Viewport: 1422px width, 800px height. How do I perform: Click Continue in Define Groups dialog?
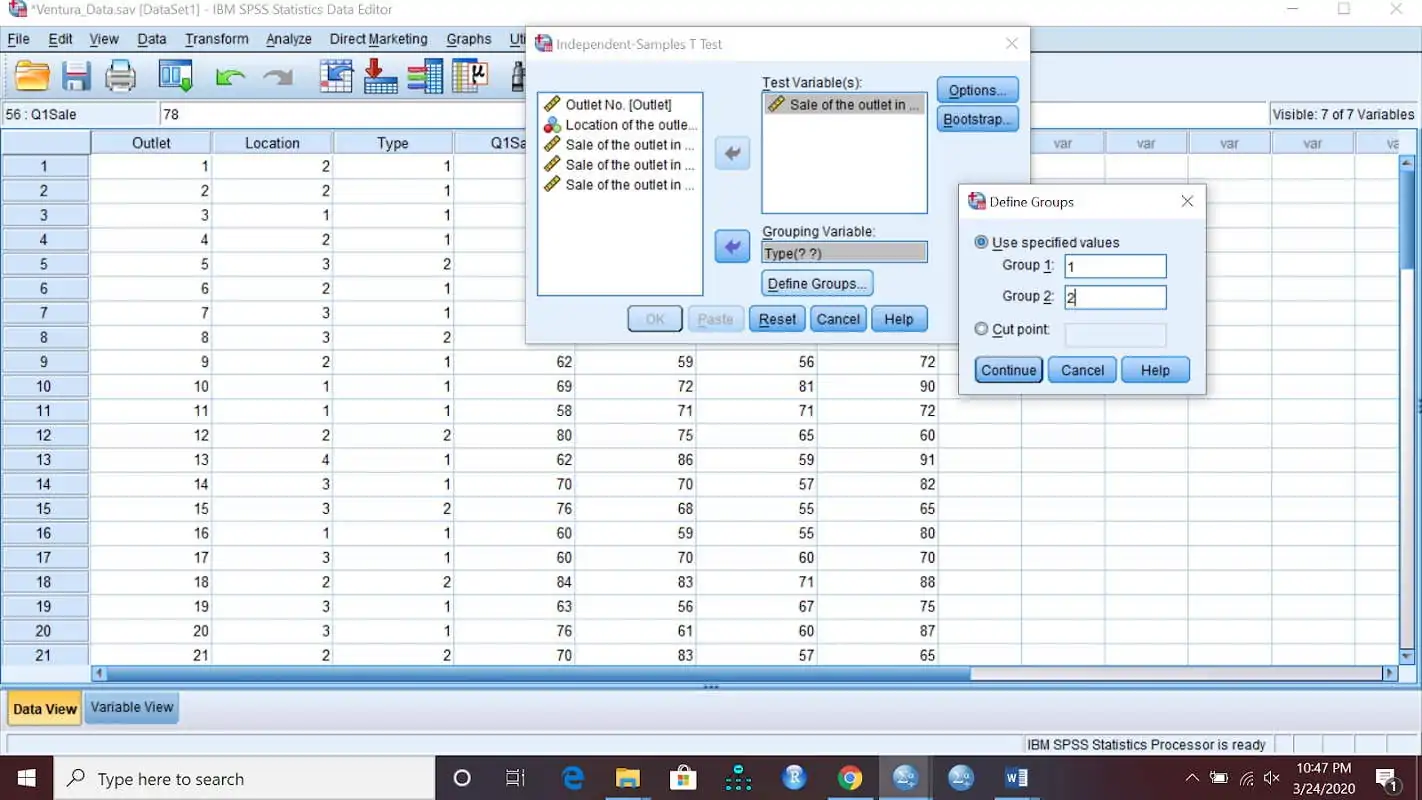point(1008,370)
